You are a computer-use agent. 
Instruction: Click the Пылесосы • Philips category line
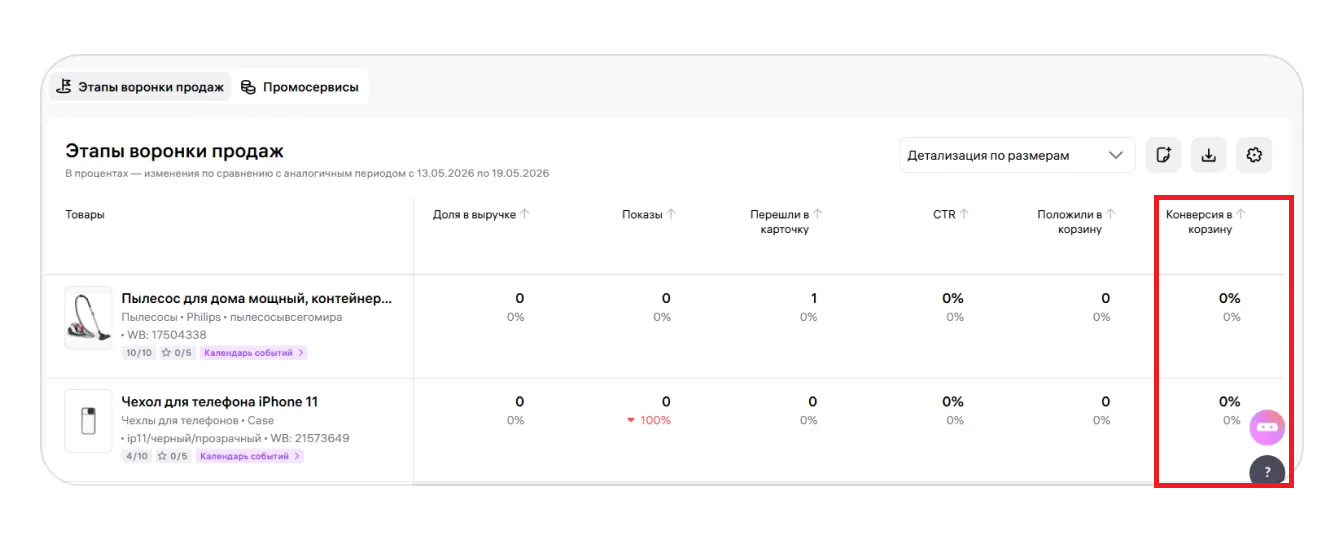pos(231,317)
